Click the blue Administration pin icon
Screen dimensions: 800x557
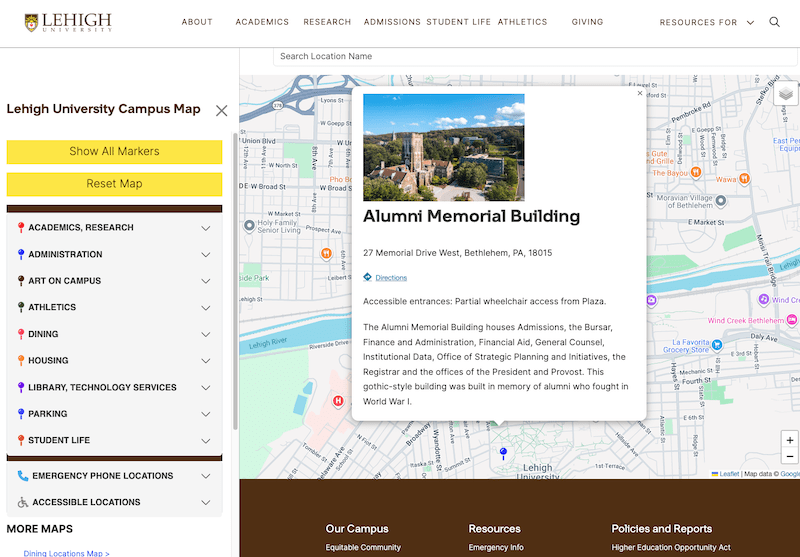pos(21,254)
